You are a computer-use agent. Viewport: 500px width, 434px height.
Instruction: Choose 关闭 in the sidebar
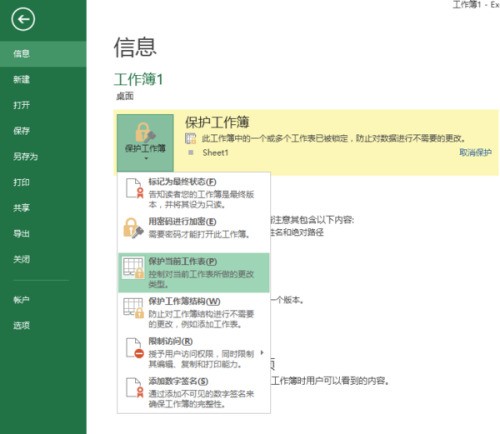click(x=43, y=259)
